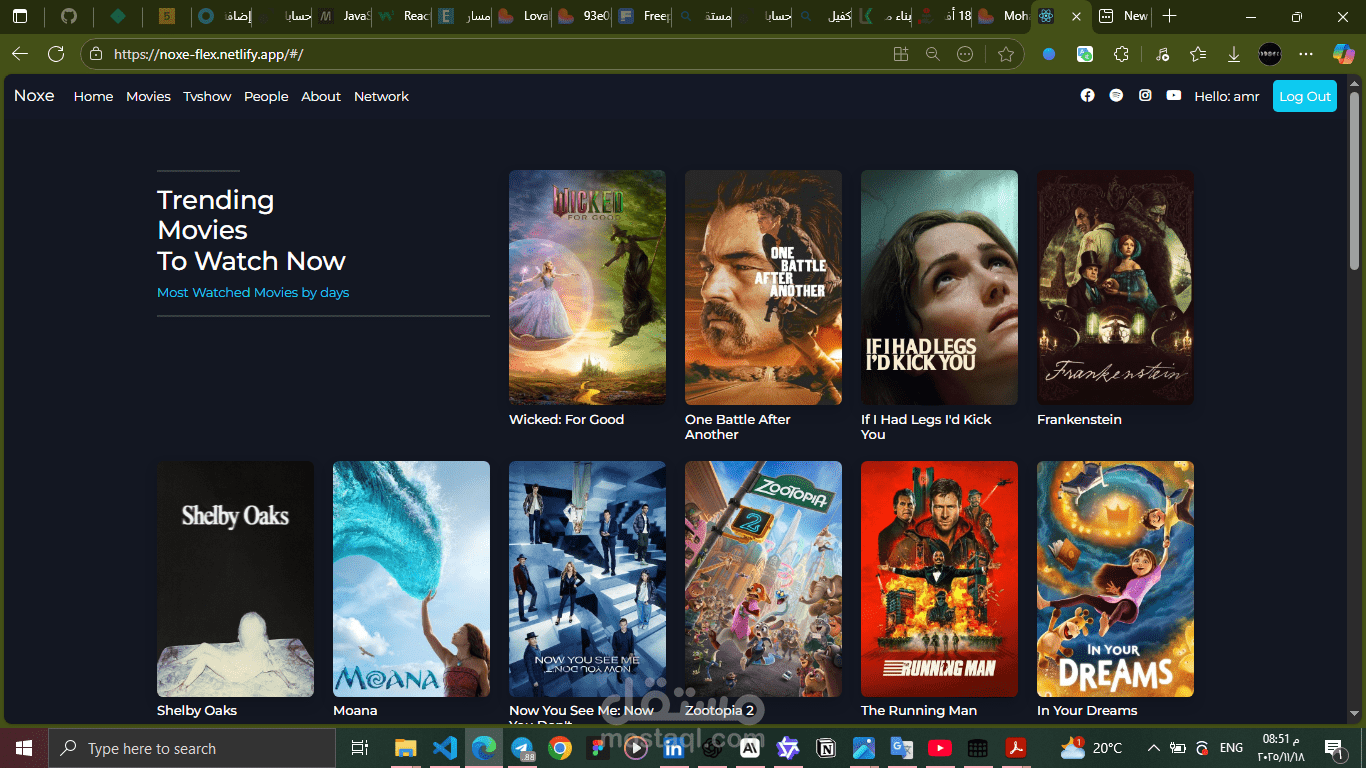1366x768 pixels.
Task: Open the Edge profile avatar
Action: tap(1270, 54)
